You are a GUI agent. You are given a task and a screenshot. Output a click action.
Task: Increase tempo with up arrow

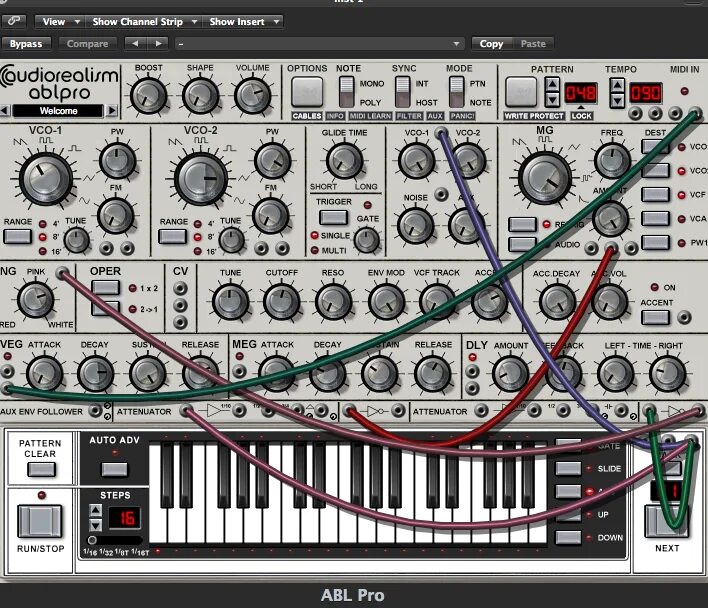click(x=617, y=85)
